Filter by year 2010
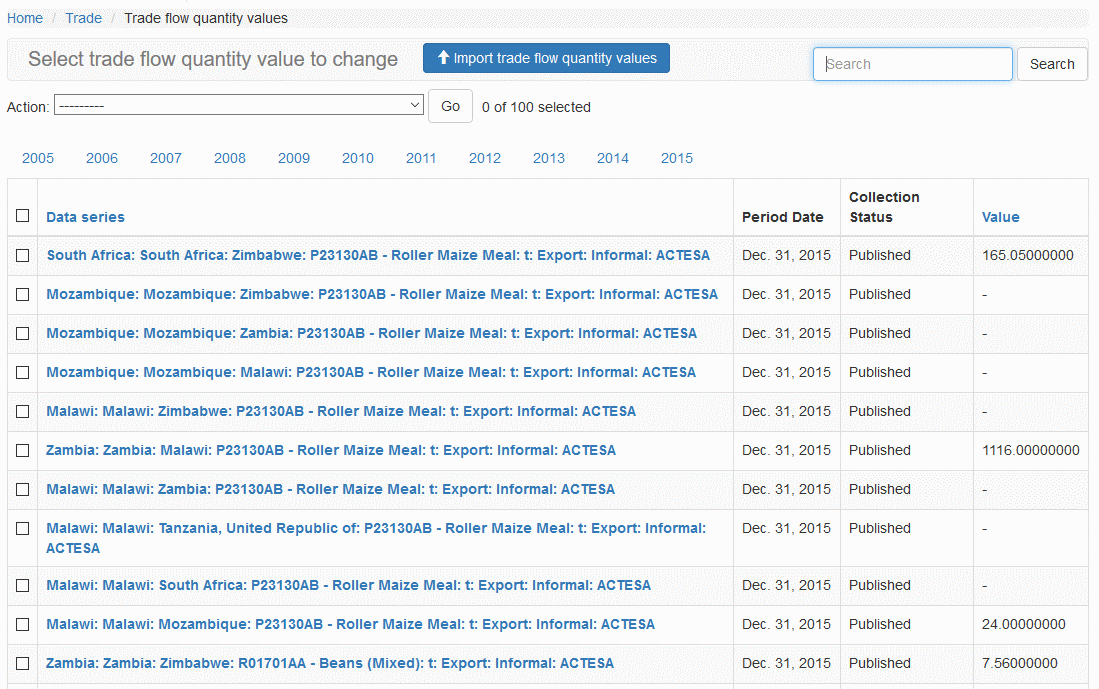The width and height of the screenshot is (1099, 689). click(x=357, y=158)
